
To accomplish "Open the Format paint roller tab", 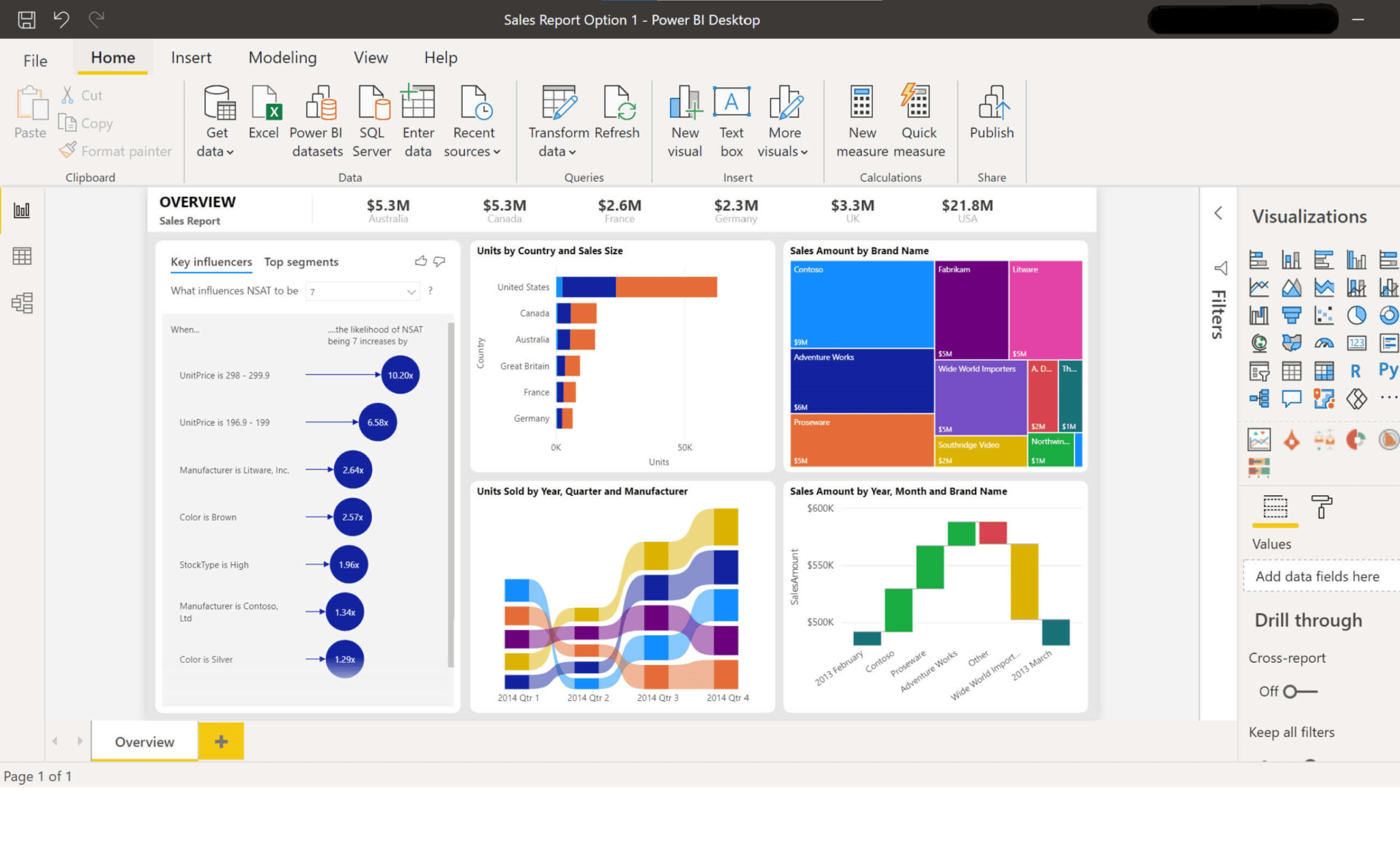I will tap(1321, 508).
